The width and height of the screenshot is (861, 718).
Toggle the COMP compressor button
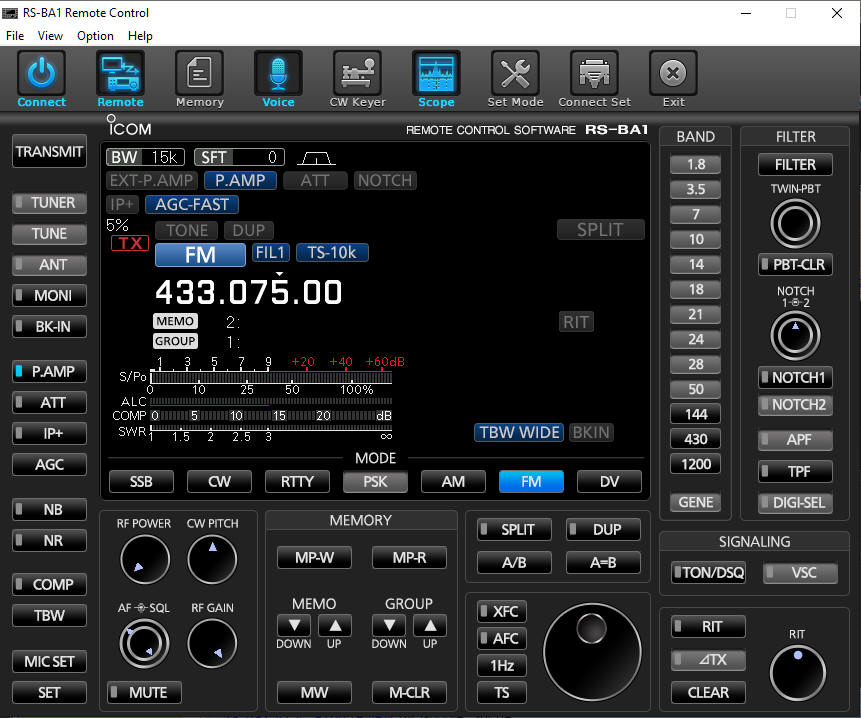pyautogui.click(x=49, y=585)
